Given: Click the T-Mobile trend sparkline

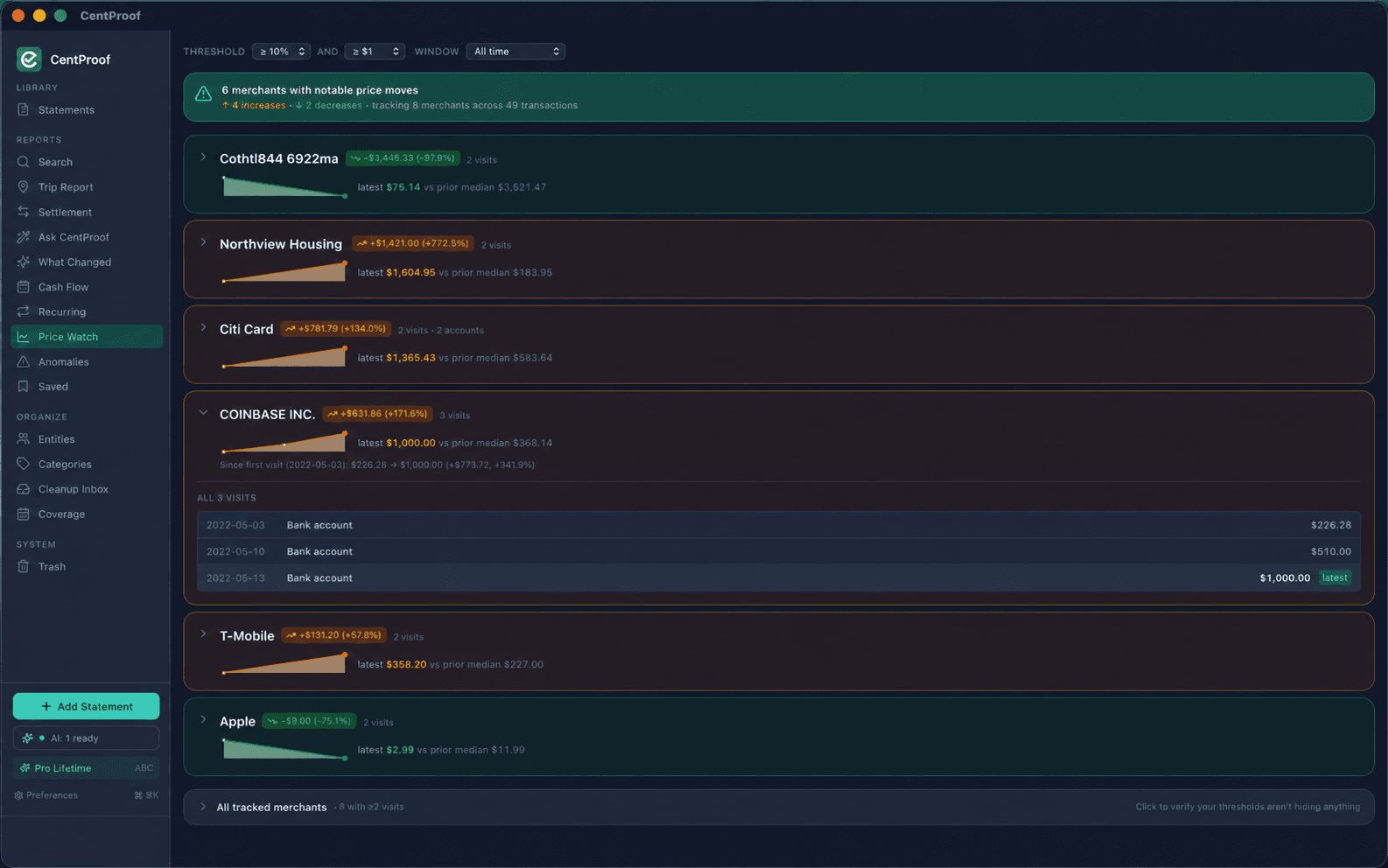Looking at the screenshot, I should pos(284,663).
